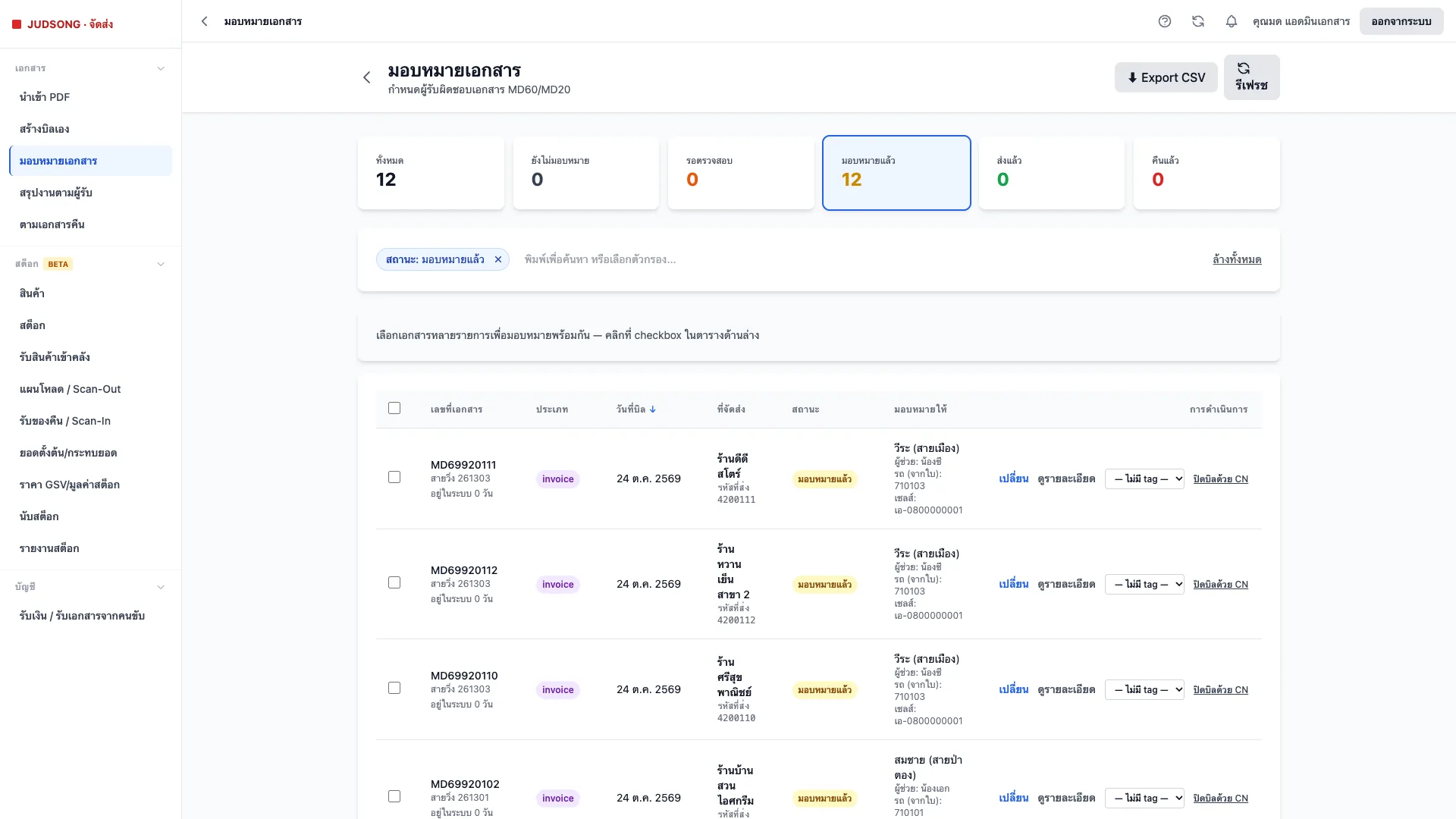Click the รีเฟรช button
The width and height of the screenshot is (1456, 819).
tap(1251, 77)
